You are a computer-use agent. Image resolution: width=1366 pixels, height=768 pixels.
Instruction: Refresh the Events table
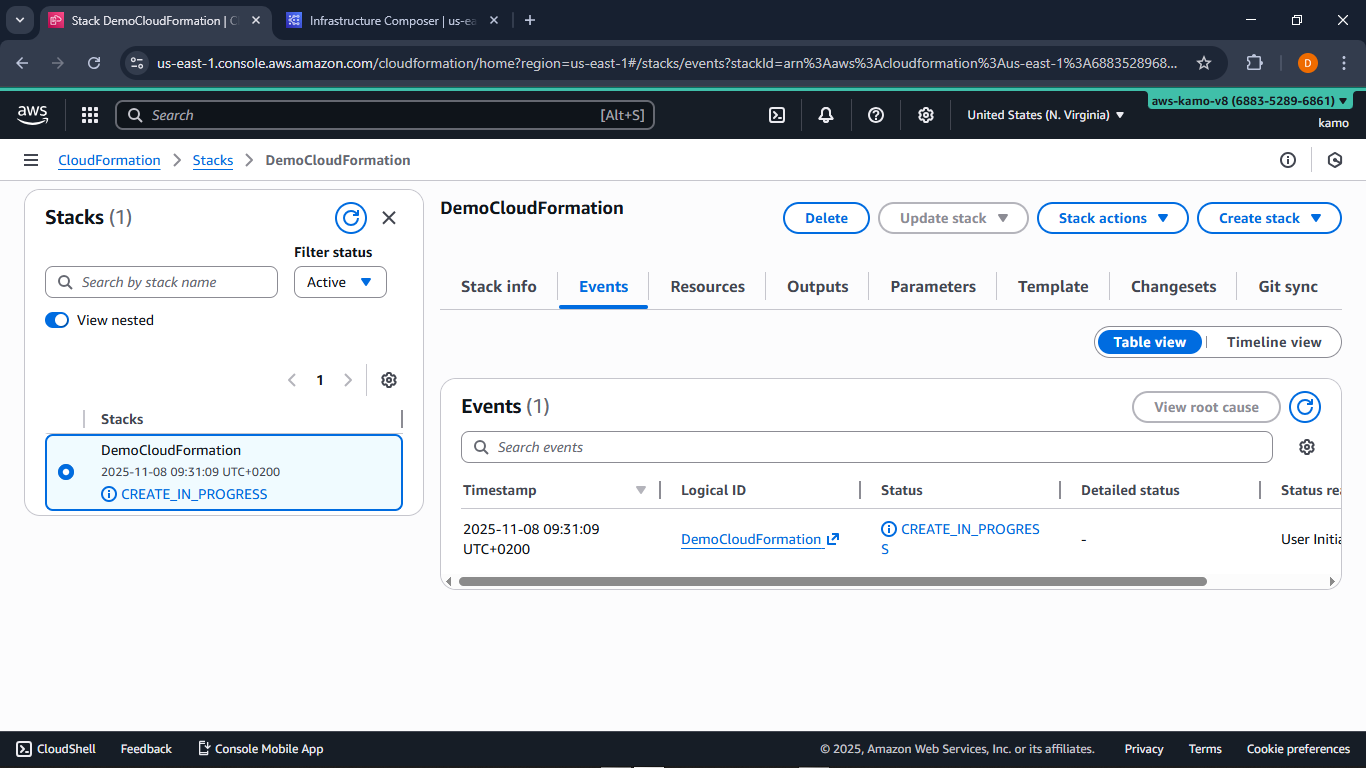pos(1304,407)
